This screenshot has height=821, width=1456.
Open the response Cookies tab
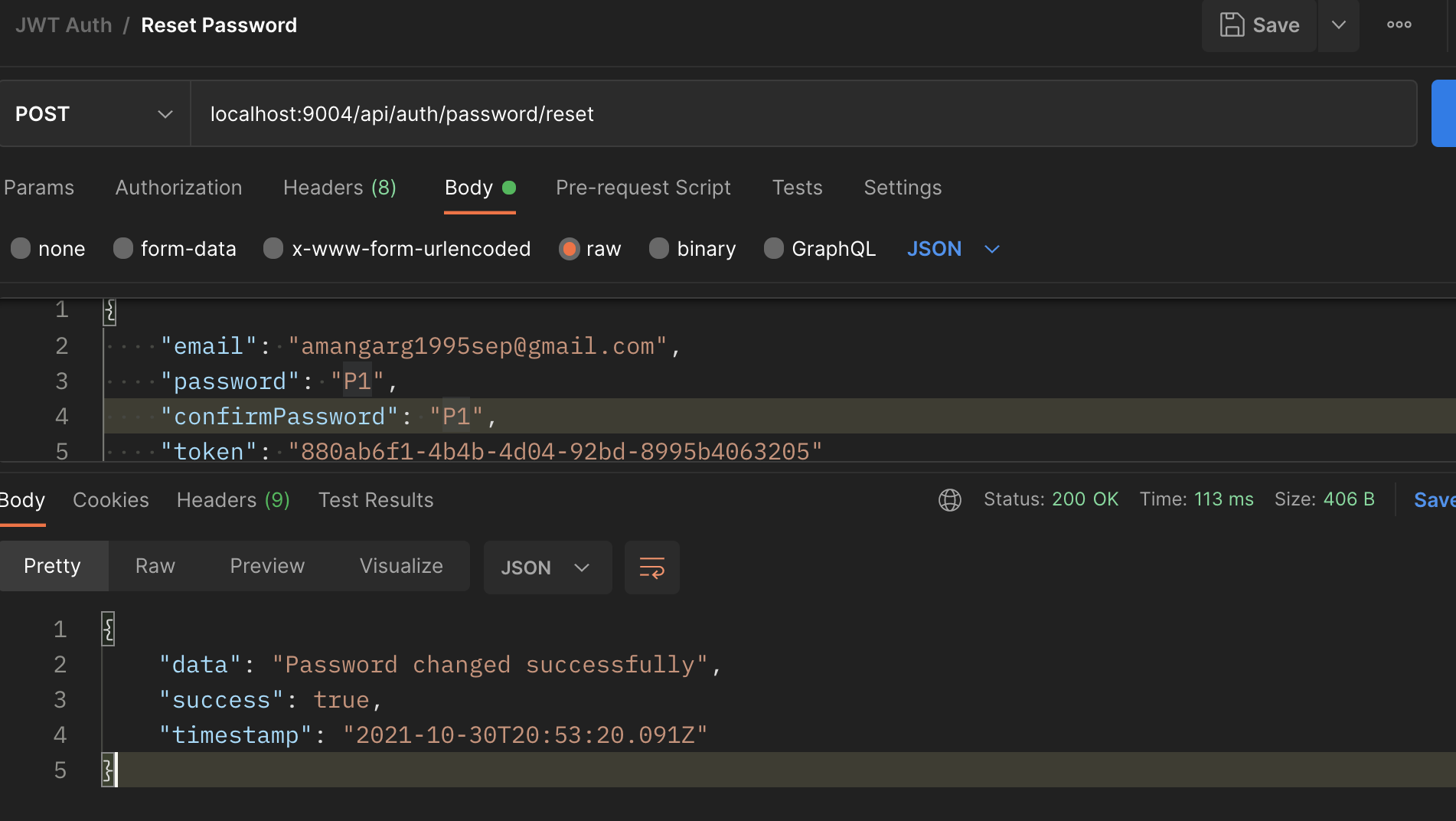111,500
